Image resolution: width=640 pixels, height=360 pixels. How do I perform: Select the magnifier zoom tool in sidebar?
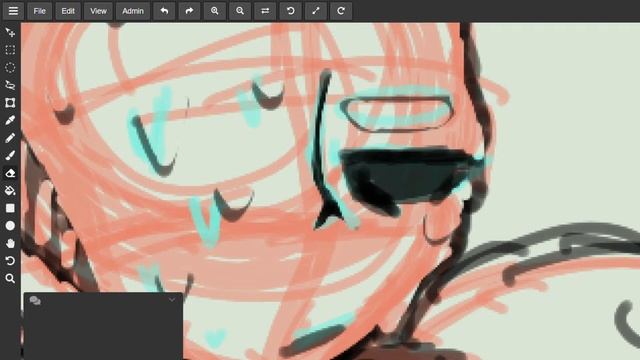[10, 278]
